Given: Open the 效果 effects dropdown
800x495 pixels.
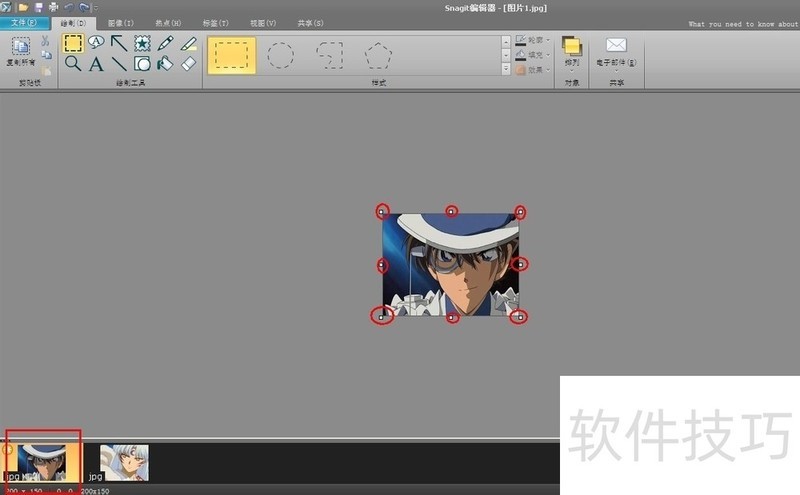Looking at the screenshot, I should (x=533, y=70).
